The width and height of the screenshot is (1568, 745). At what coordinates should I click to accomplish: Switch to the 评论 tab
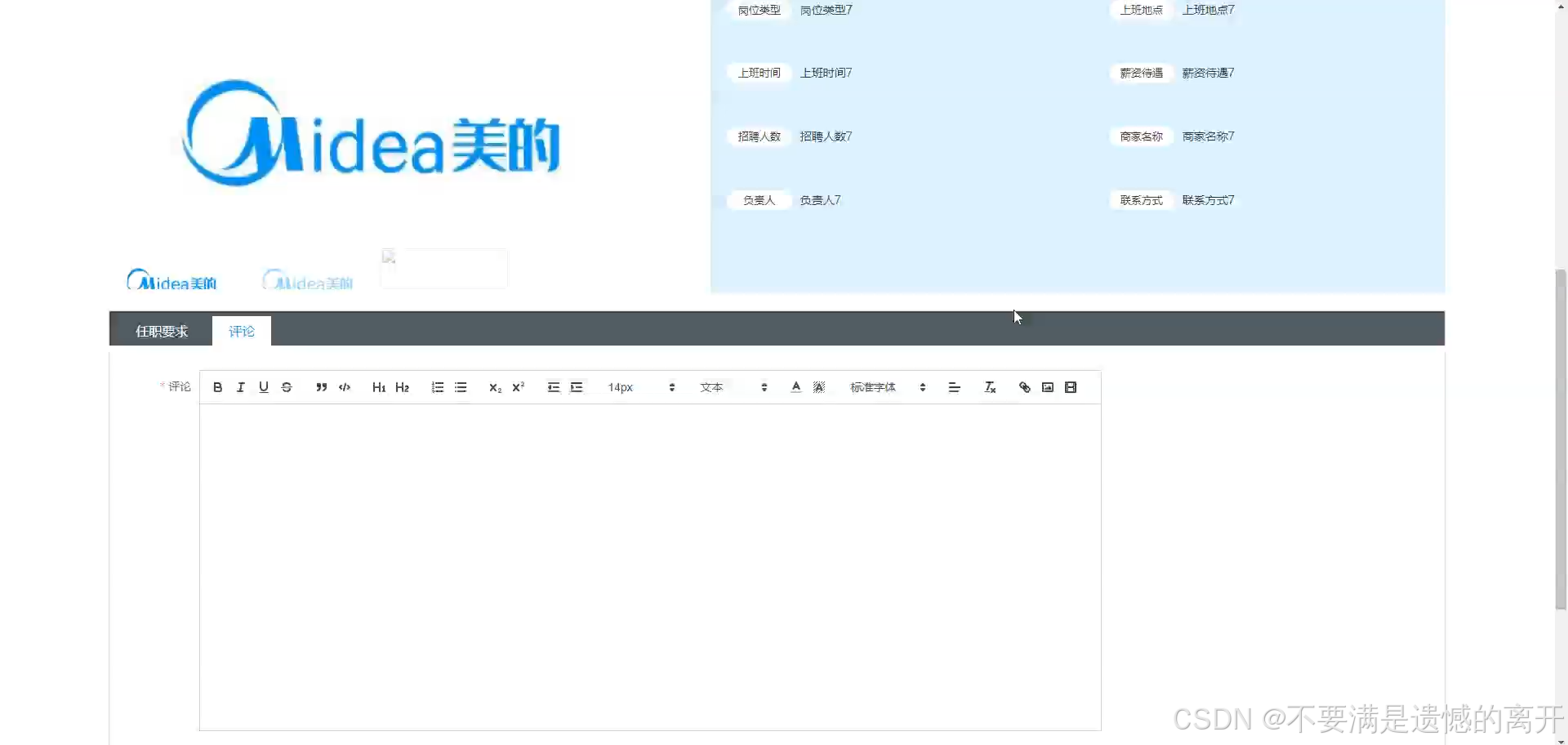pos(242,331)
